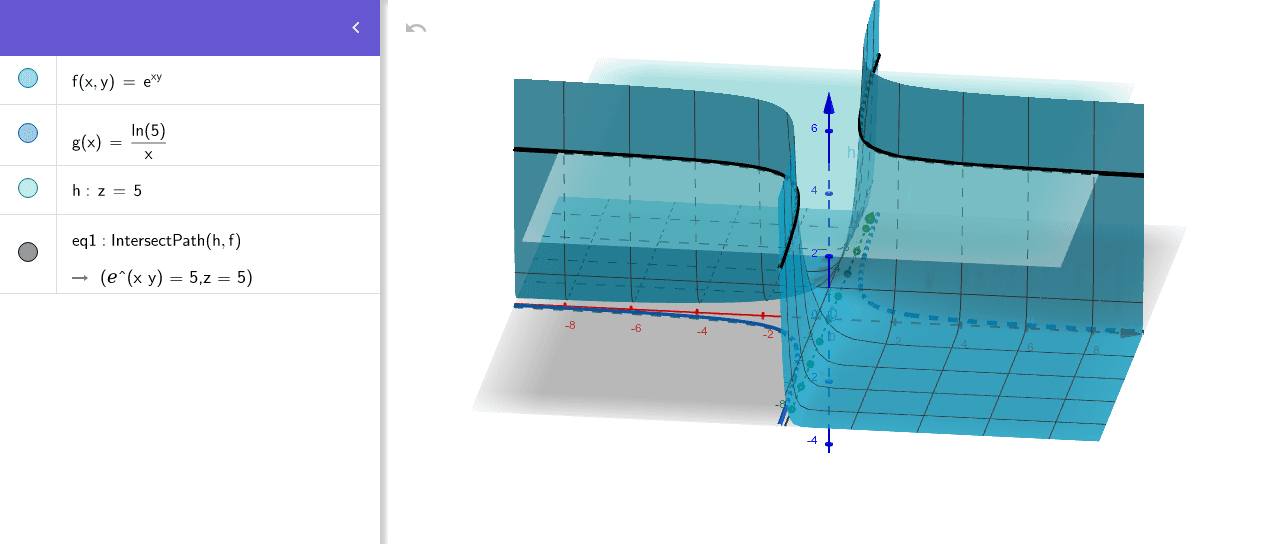Toggle visibility of g(x) = ln(5)/x

pos(28,133)
